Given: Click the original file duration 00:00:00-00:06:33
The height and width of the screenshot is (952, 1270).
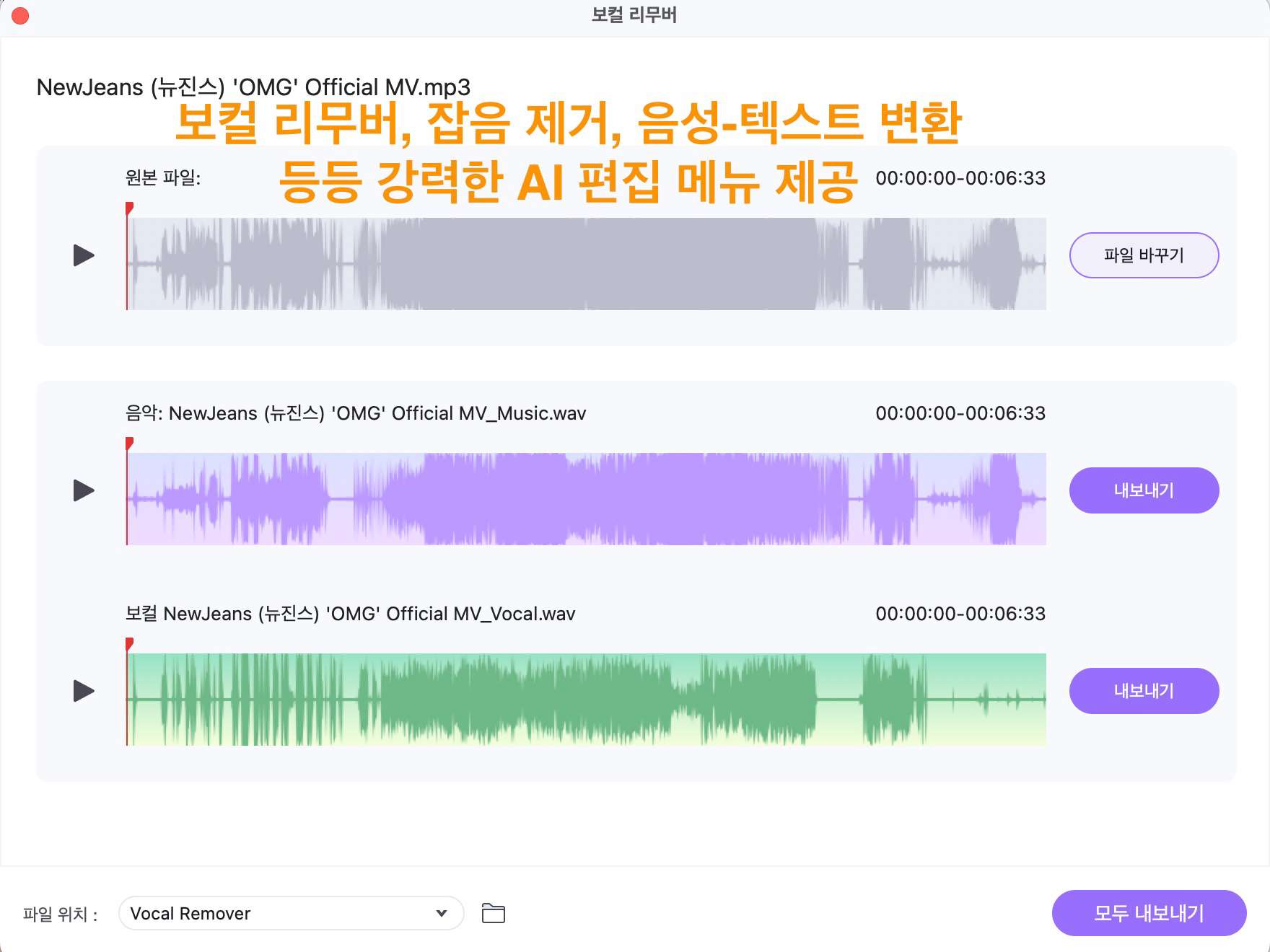Looking at the screenshot, I should tap(960, 178).
